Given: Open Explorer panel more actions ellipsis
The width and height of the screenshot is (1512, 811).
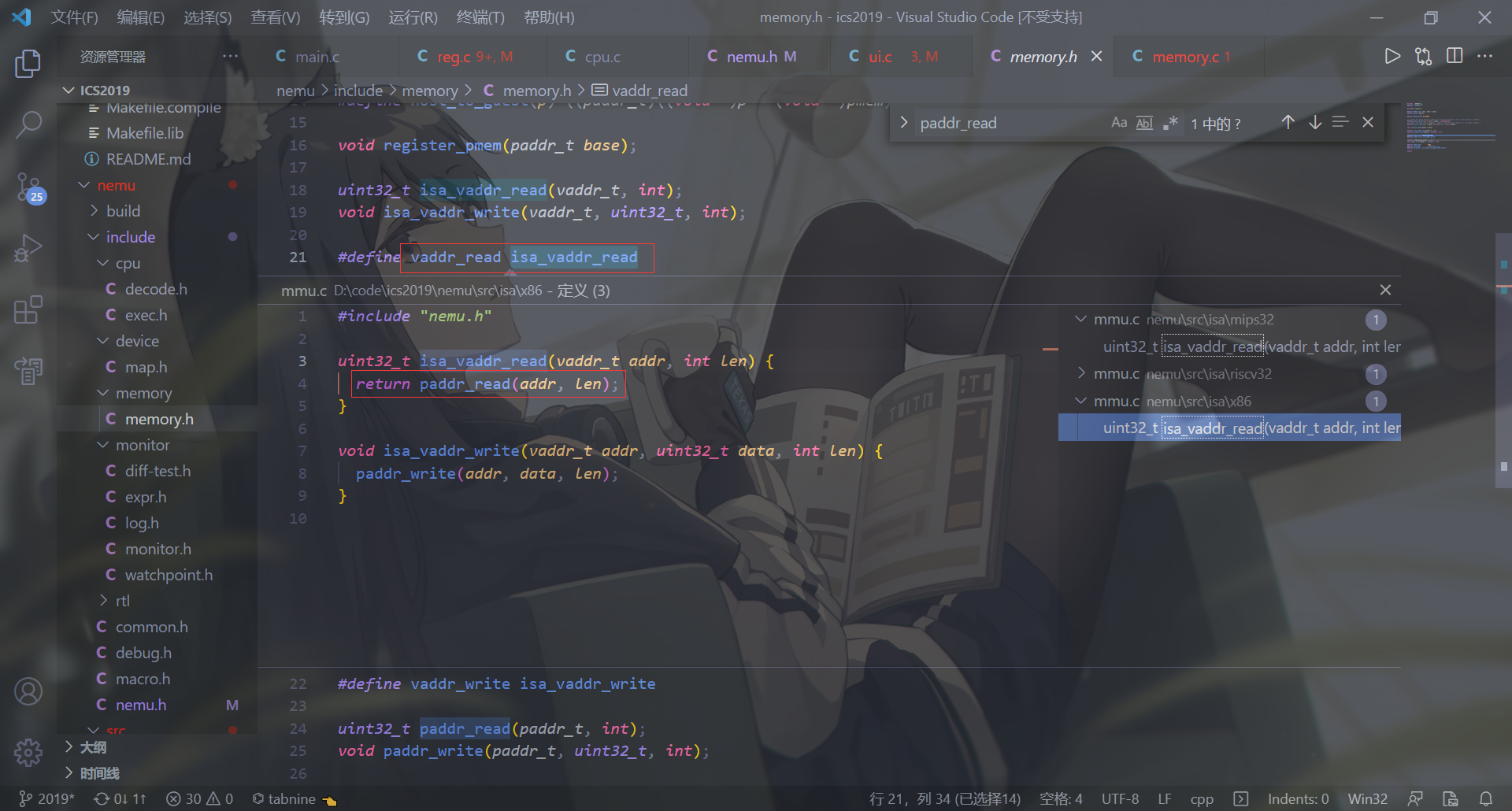Looking at the screenshot, I should (230, 57).
